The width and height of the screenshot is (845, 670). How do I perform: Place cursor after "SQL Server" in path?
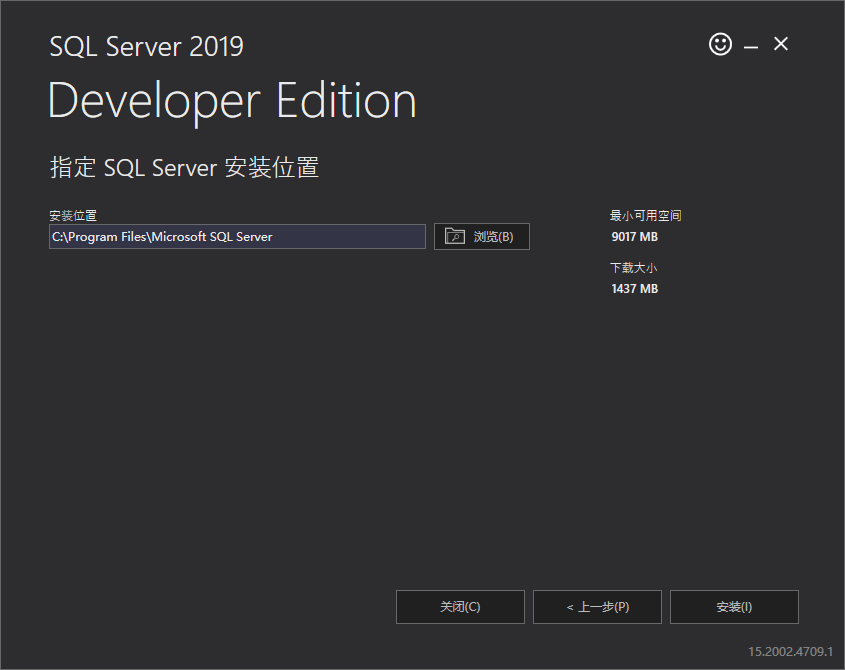click(x=273, y=237)
